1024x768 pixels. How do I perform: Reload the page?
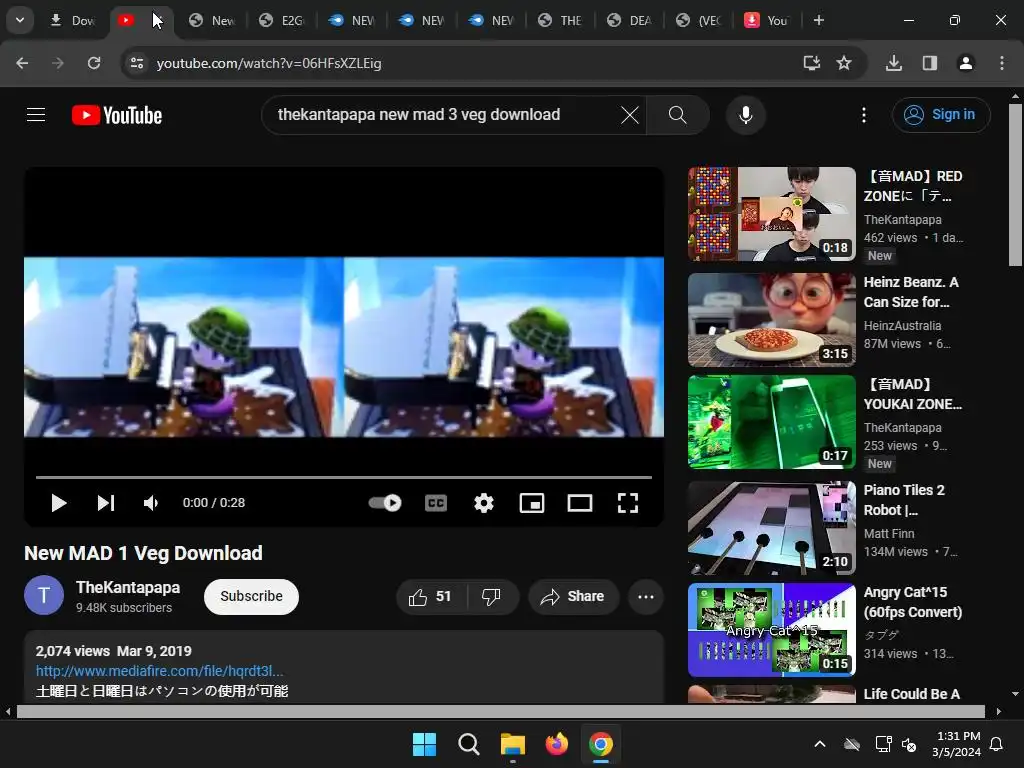94,63
